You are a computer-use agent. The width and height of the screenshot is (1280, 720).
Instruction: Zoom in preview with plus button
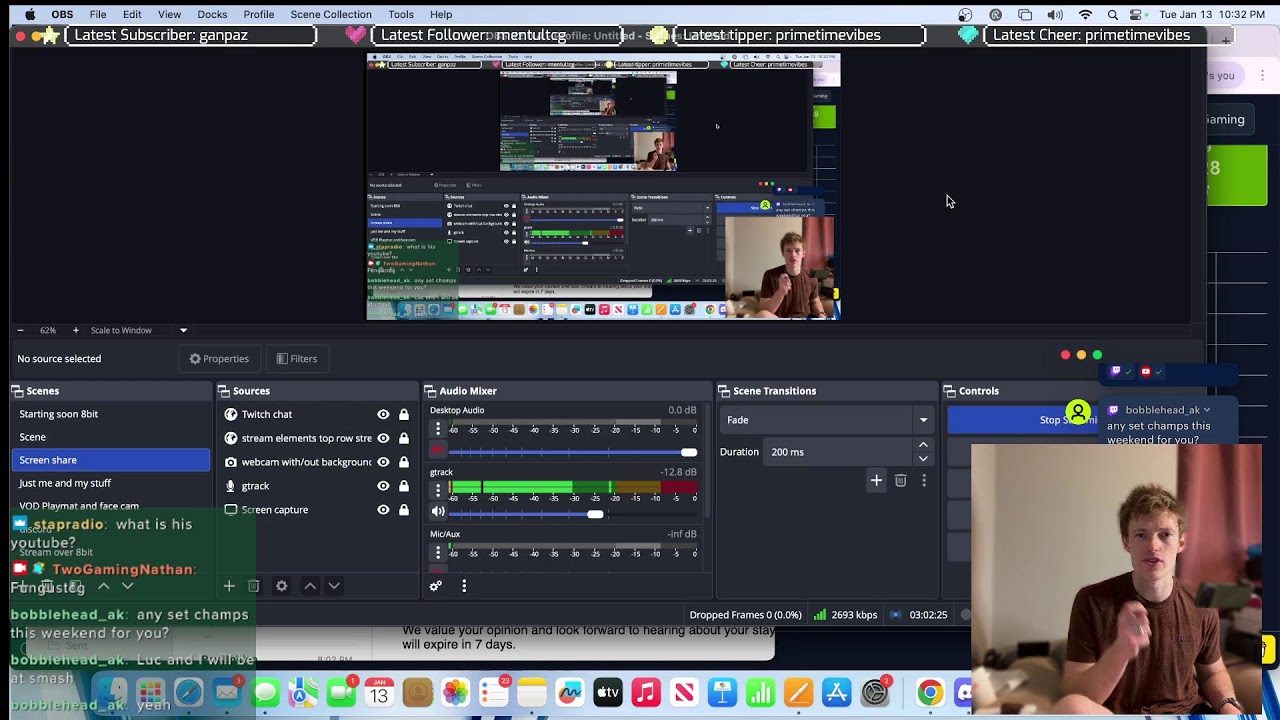click(x=75, y=330)
